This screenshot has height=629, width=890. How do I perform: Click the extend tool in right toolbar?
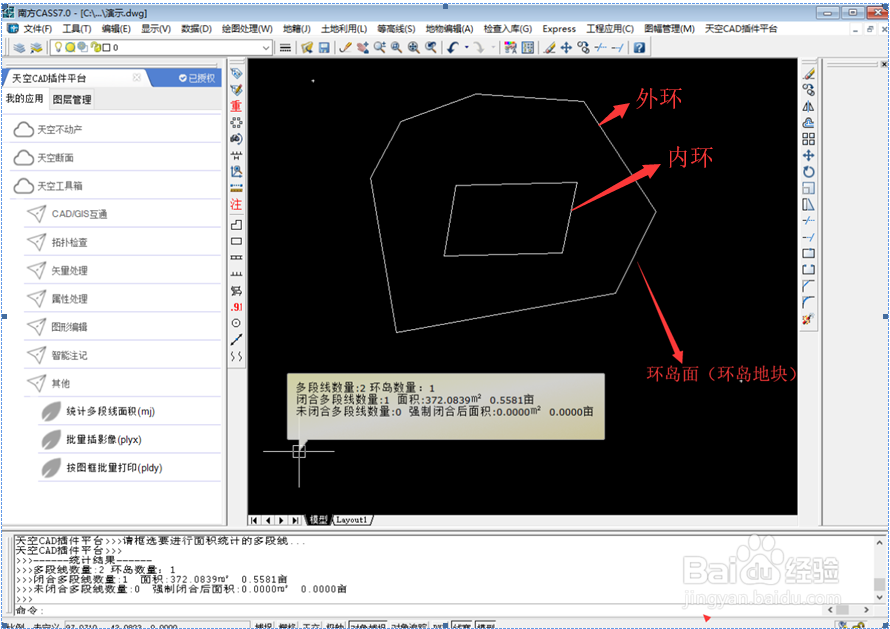pos(808,237)
